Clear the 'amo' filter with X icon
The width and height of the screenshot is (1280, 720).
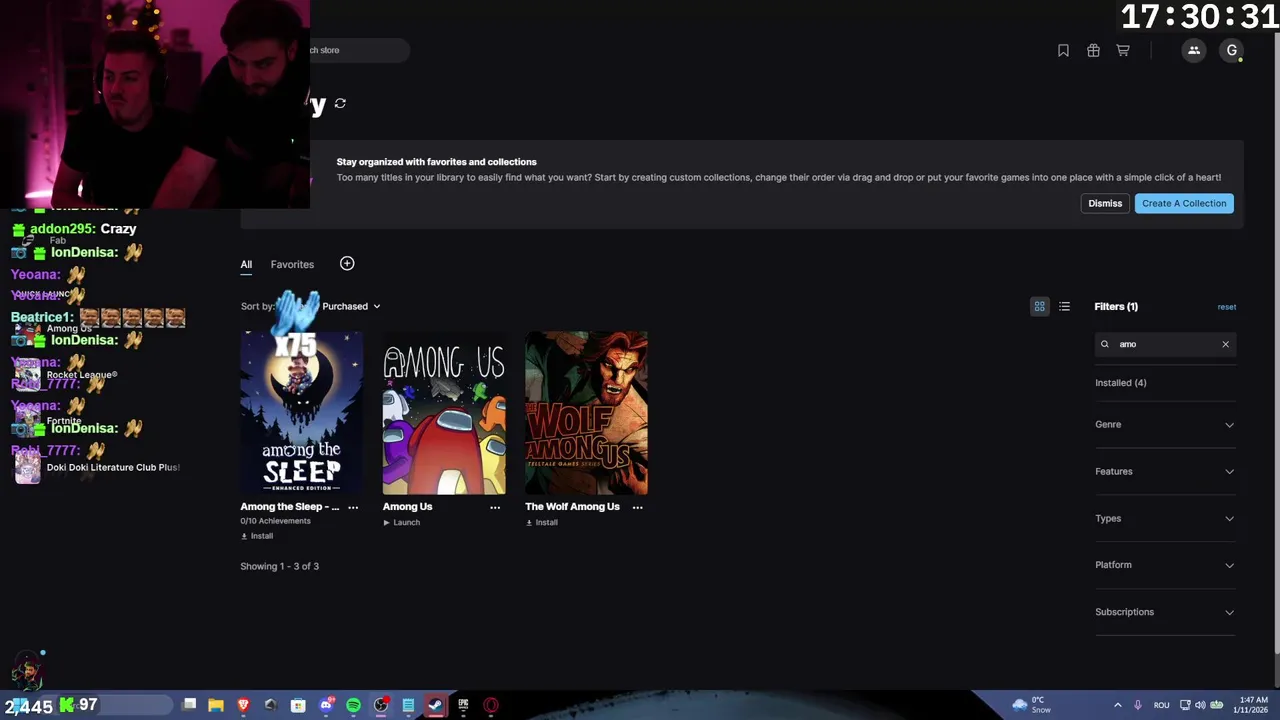pyautogui.click(x=1225, y=344)
